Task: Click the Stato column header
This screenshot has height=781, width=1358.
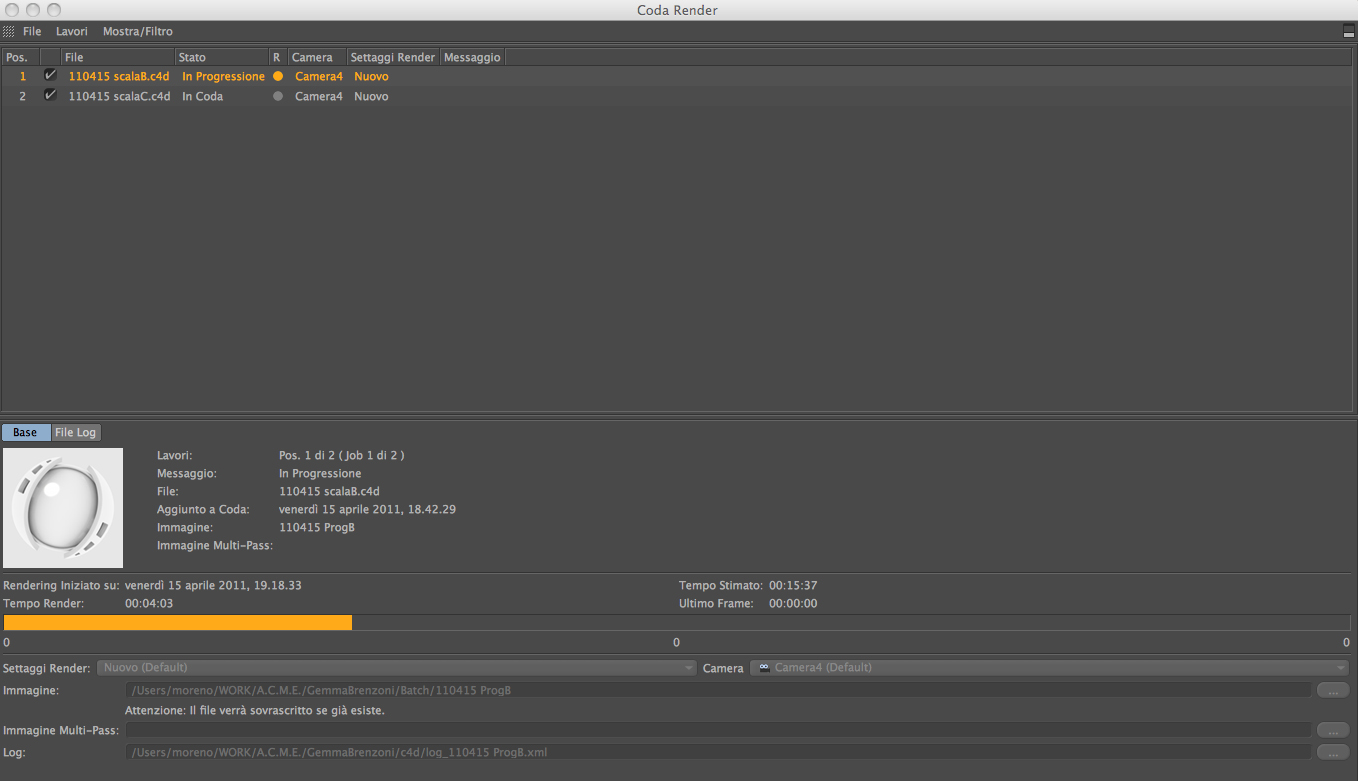Action: (222, 57)
